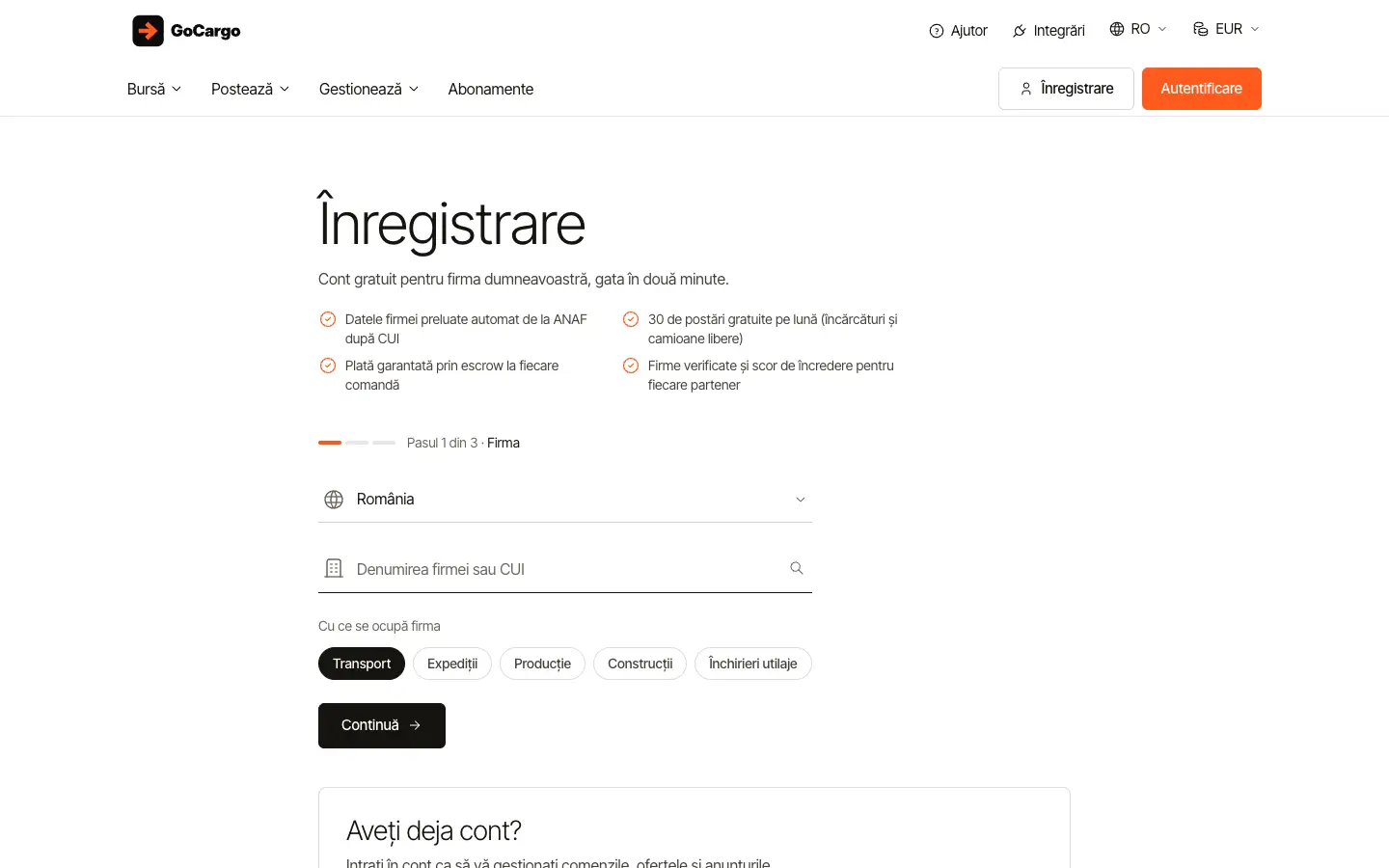Select the Construcții activity chip
Image resolution: width=1389 pixels, height=868 pixels.
pos(640,664)
